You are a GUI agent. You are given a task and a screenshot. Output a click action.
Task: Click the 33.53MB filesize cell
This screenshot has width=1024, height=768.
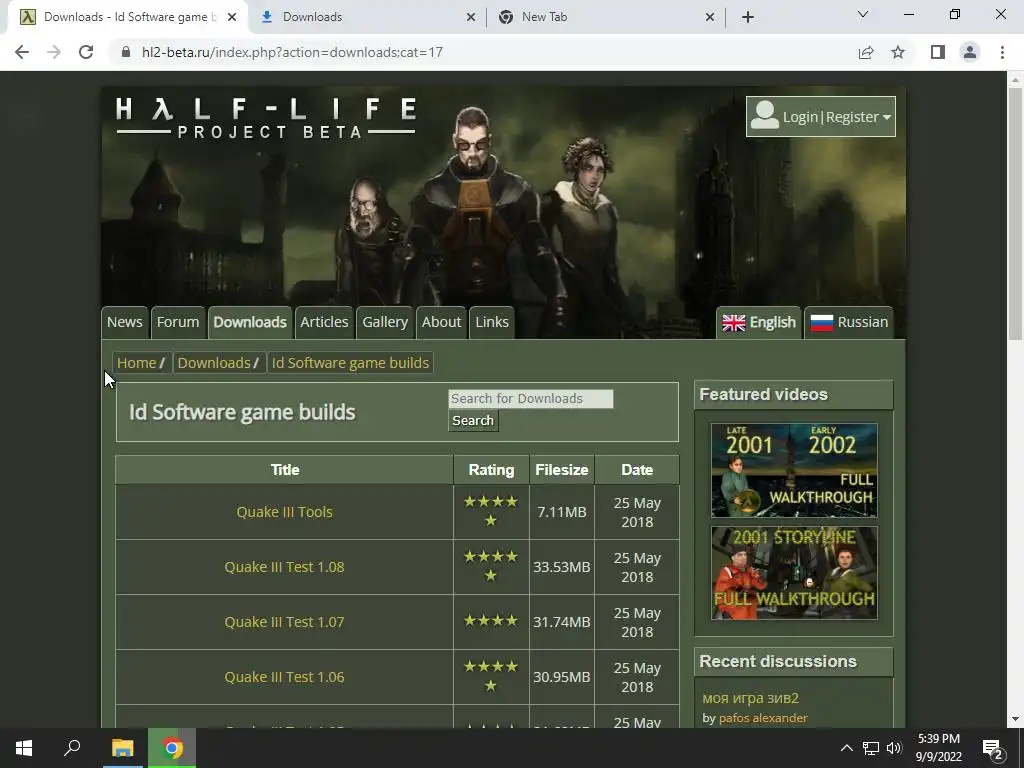562,567
